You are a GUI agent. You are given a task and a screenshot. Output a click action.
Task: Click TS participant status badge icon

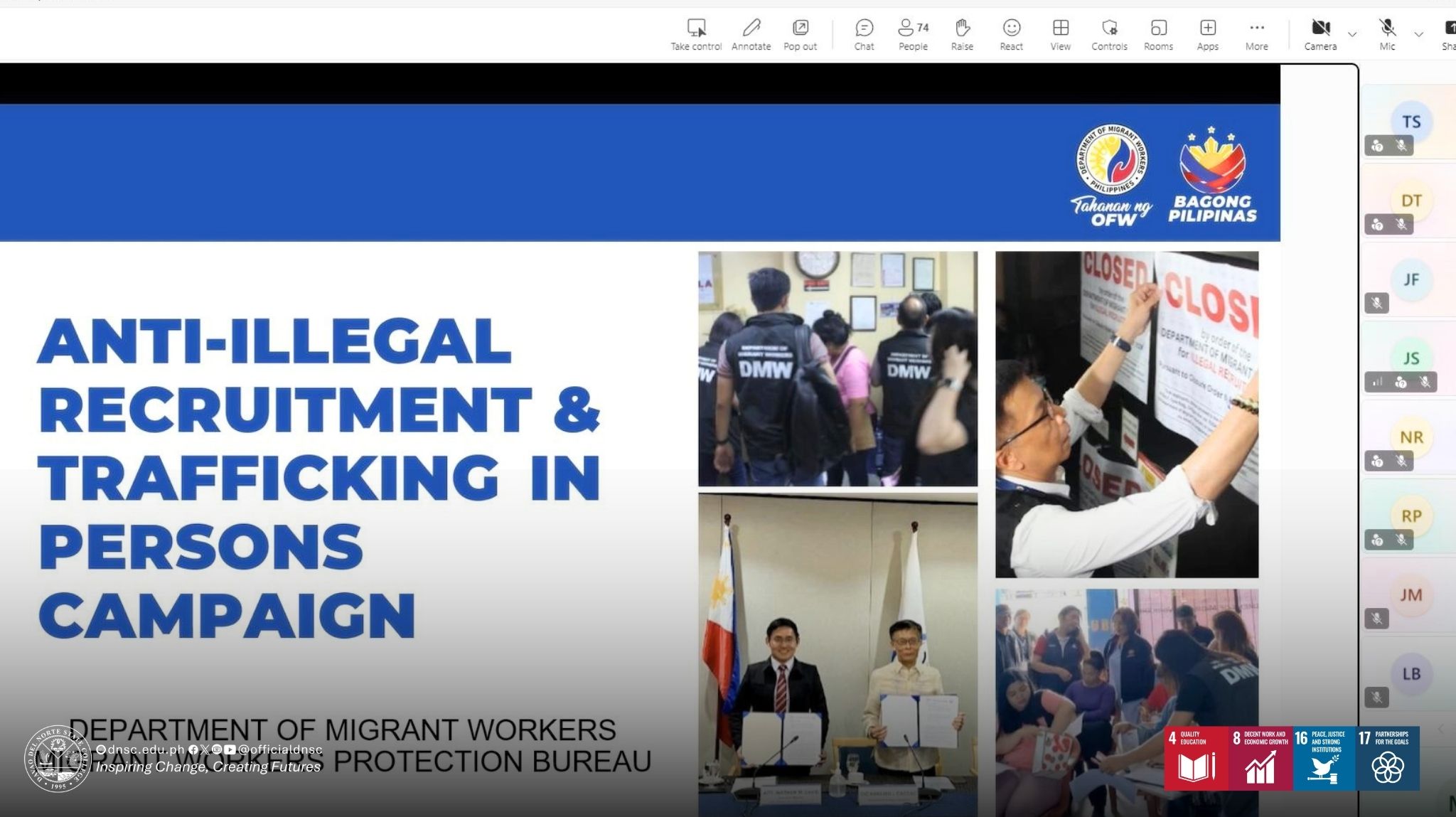click(1378, 146)
